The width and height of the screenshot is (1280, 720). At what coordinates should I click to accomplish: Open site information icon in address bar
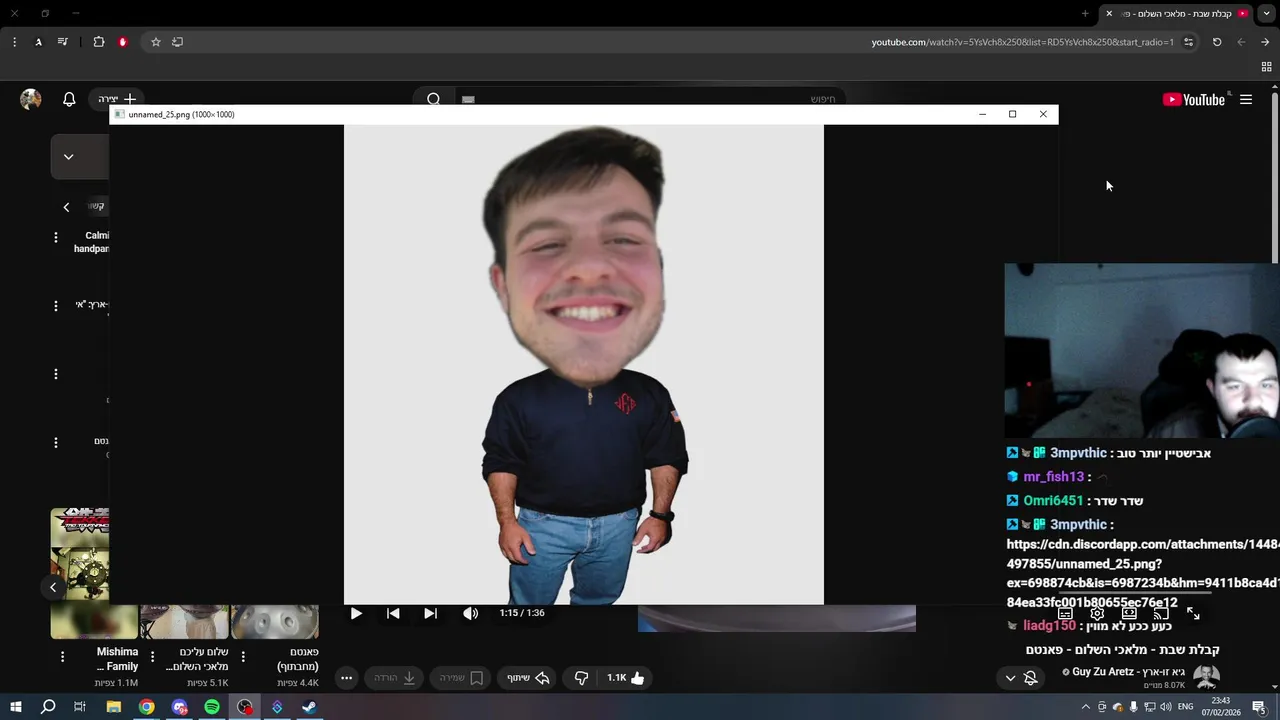1188,42
